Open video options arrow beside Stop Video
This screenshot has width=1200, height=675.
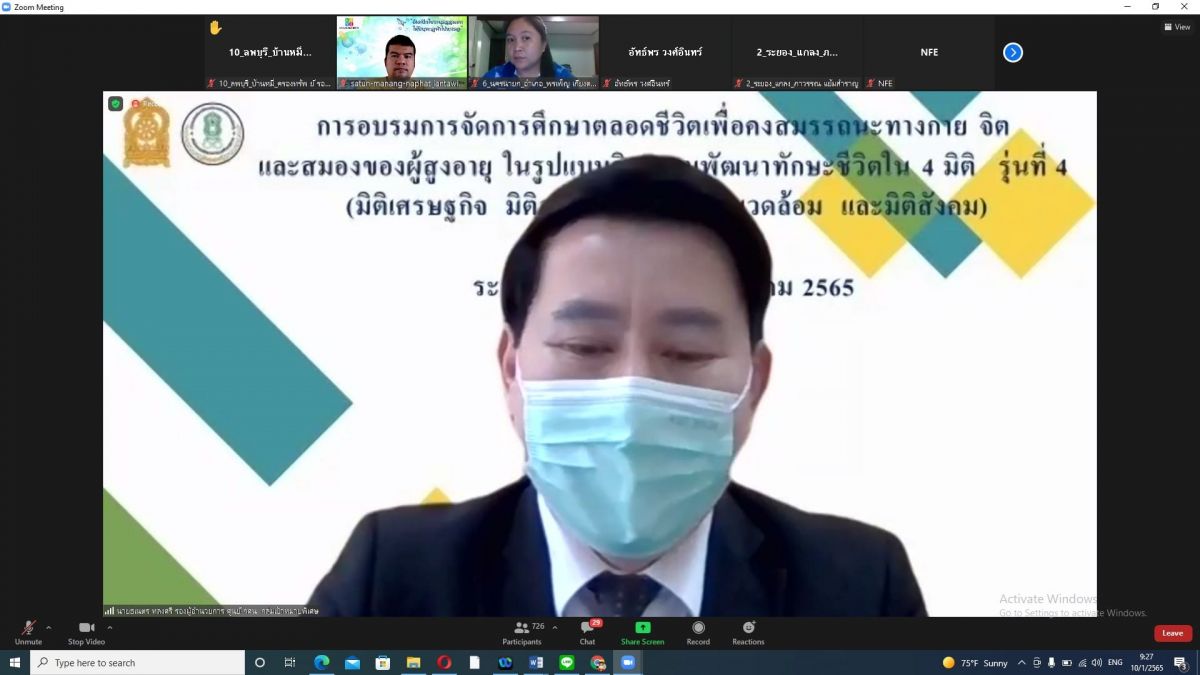point(110,628)
